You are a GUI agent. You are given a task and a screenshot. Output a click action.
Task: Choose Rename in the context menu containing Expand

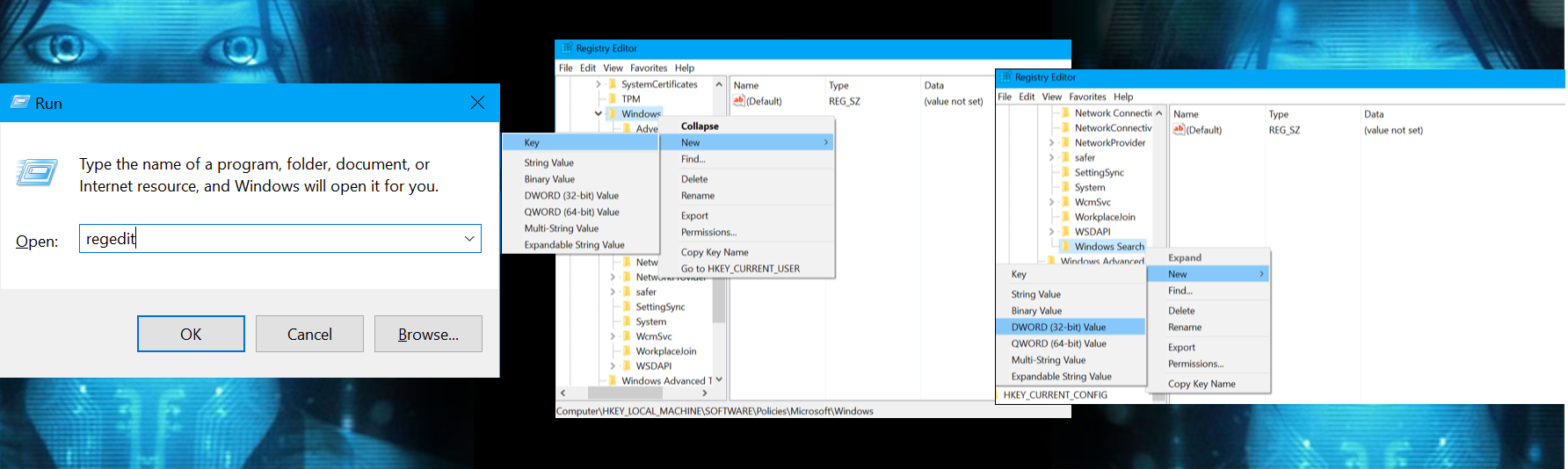point(1185,327)
